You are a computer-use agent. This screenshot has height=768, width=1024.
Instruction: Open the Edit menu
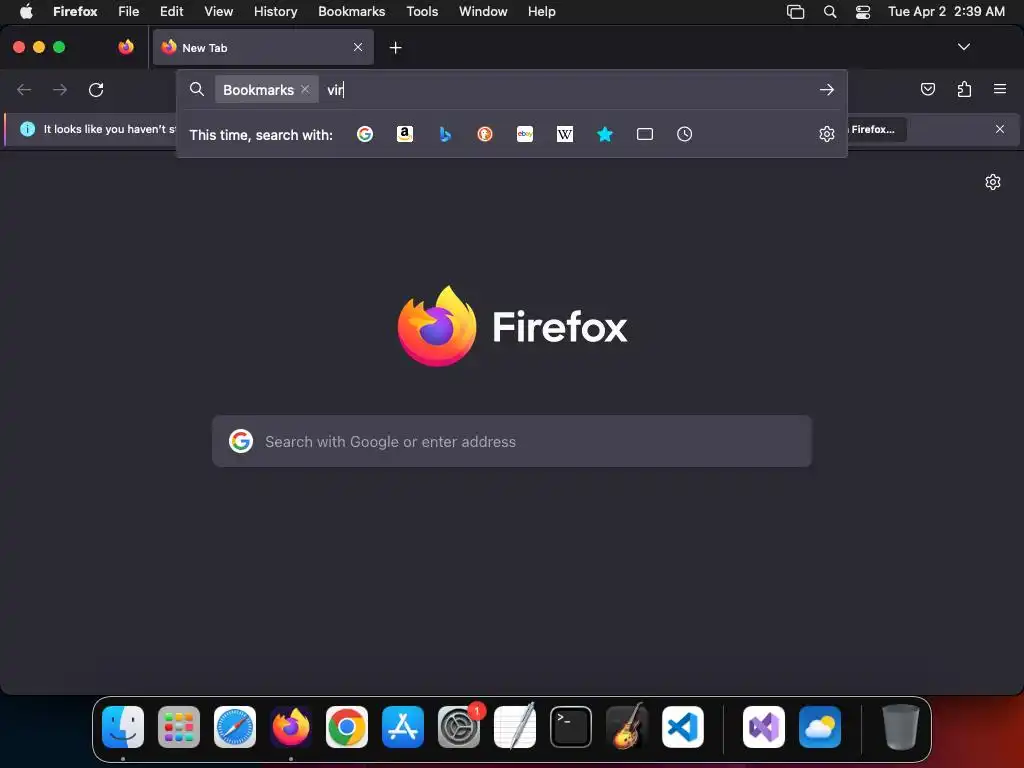[x=172, y=11]
